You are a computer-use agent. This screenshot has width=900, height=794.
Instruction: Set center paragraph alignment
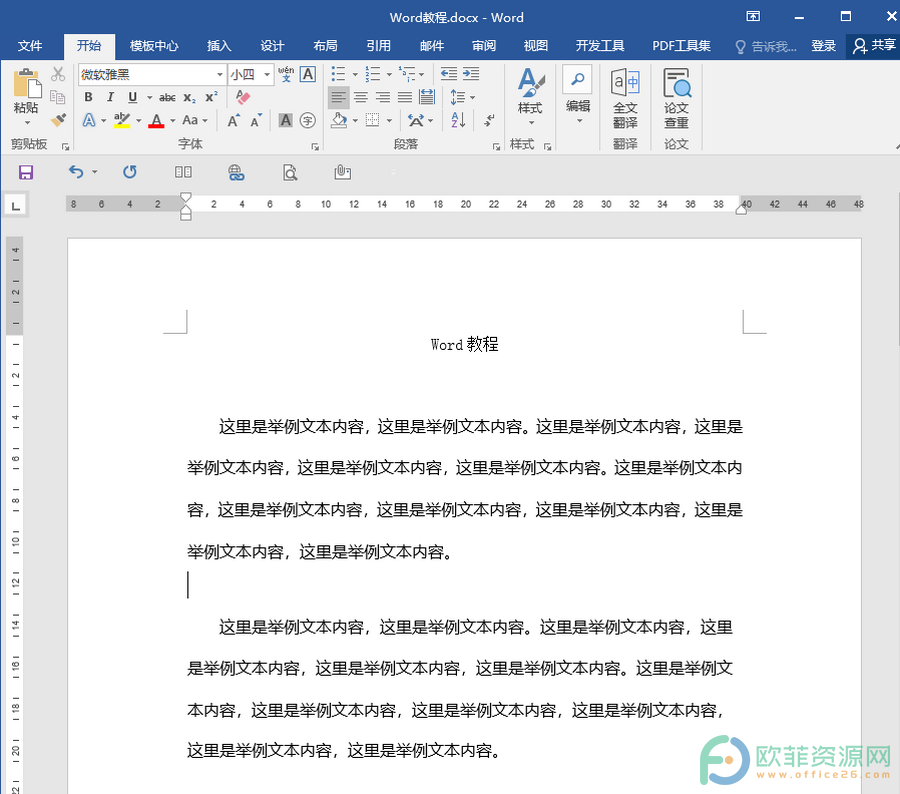tap(360, 97)
